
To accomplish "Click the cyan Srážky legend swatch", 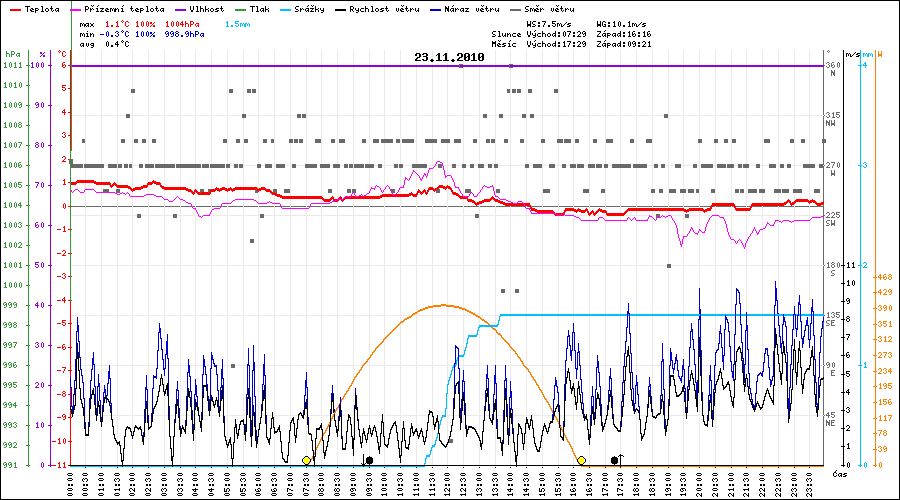I will [285, 10].
